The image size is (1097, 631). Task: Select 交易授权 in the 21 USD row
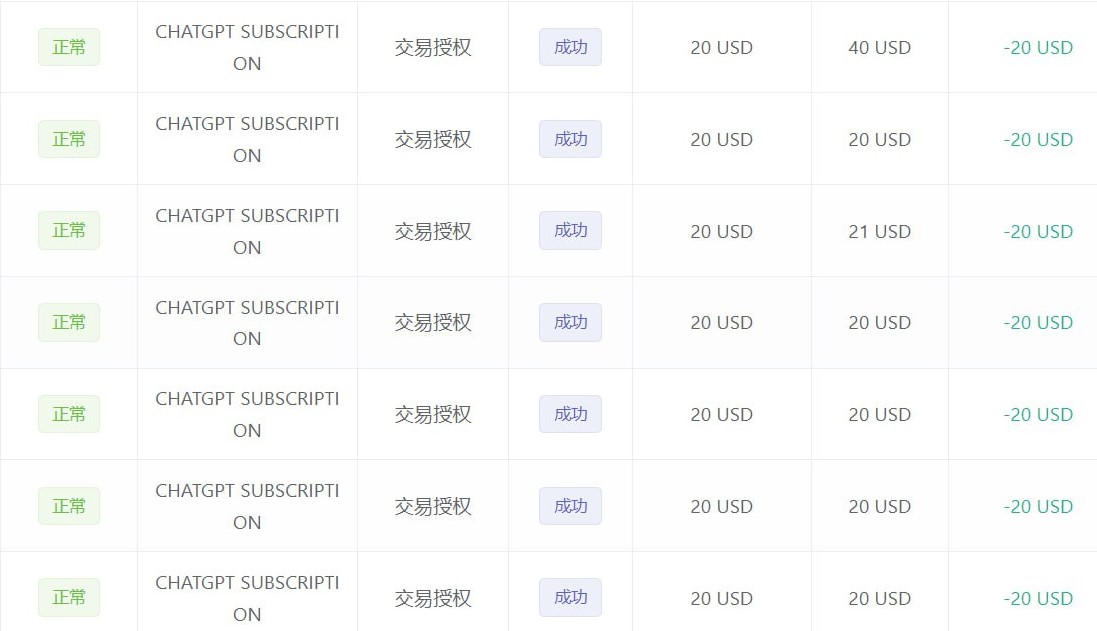point(432,231)
